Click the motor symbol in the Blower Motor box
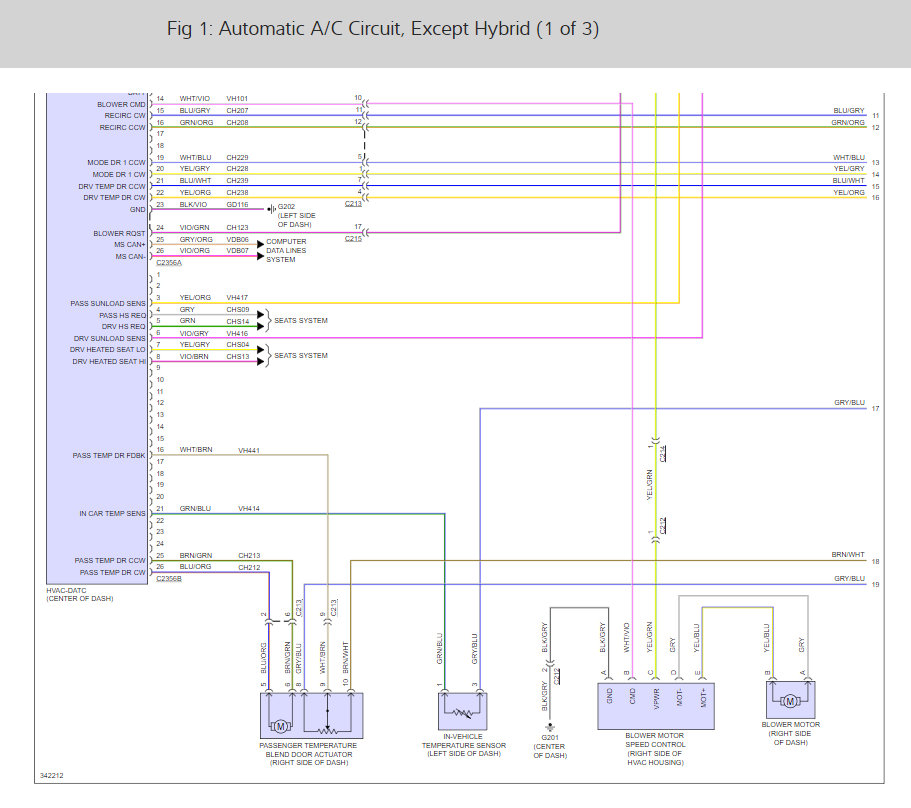Viewport: 911px width, 808px height. [x=790, y=702]
